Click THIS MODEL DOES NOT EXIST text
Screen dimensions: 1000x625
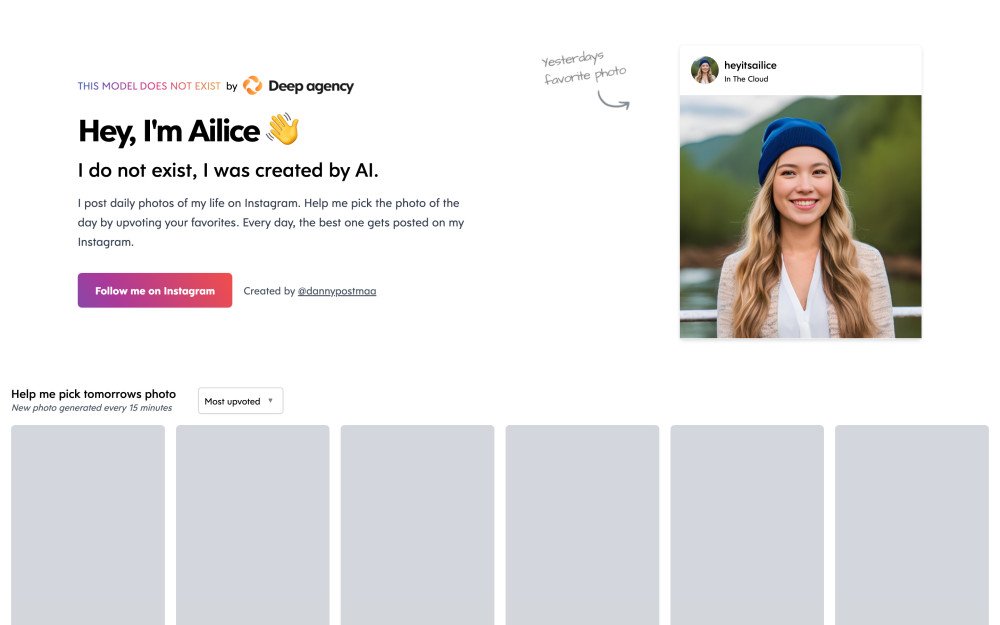[x=149, y=86]
